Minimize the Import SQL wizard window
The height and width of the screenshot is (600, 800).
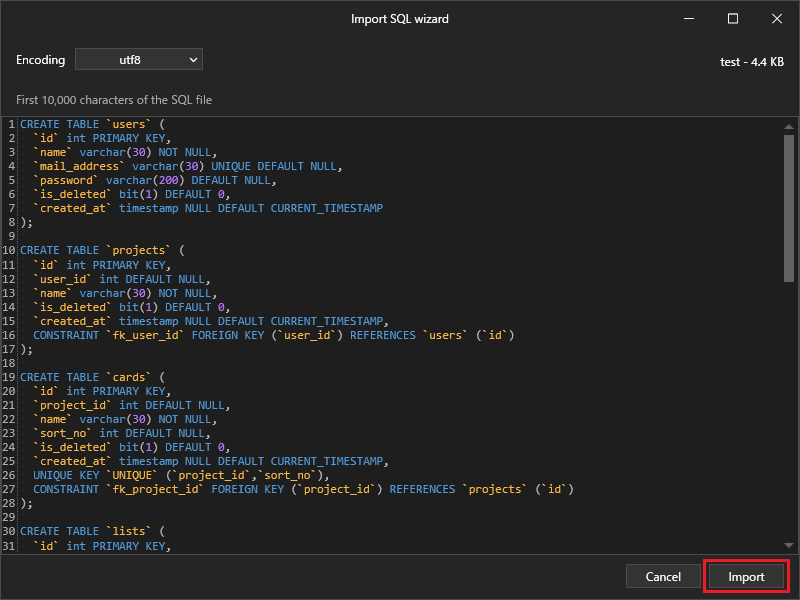click(689, 19)
